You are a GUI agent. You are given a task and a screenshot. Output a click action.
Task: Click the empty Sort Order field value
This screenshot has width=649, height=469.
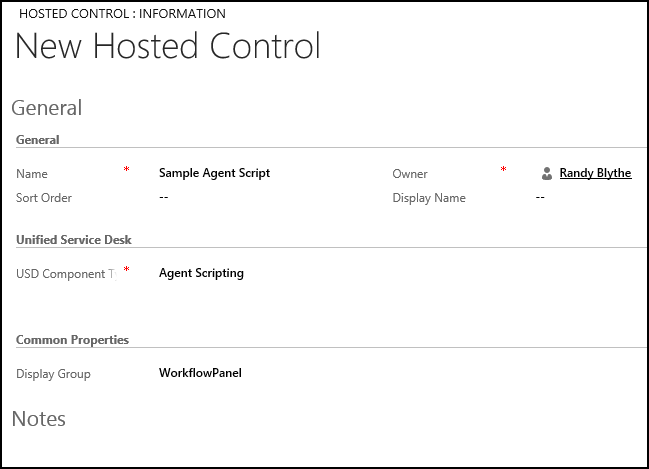click(164, 198)
